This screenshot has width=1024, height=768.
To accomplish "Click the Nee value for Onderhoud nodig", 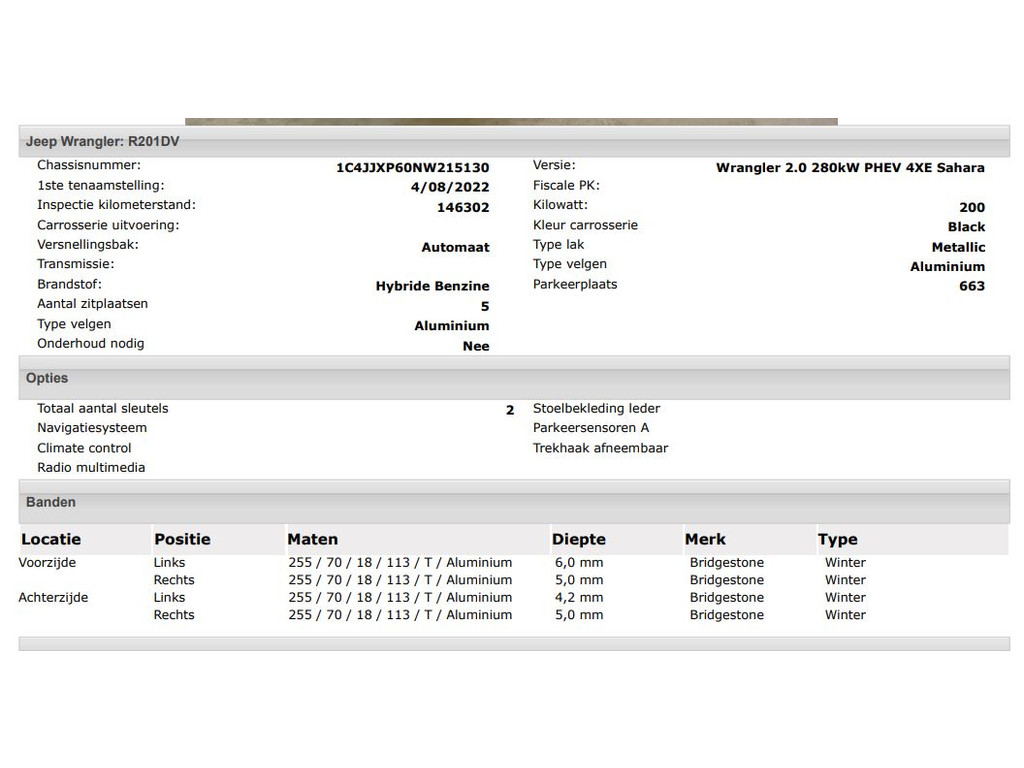I will coord(475,345).
